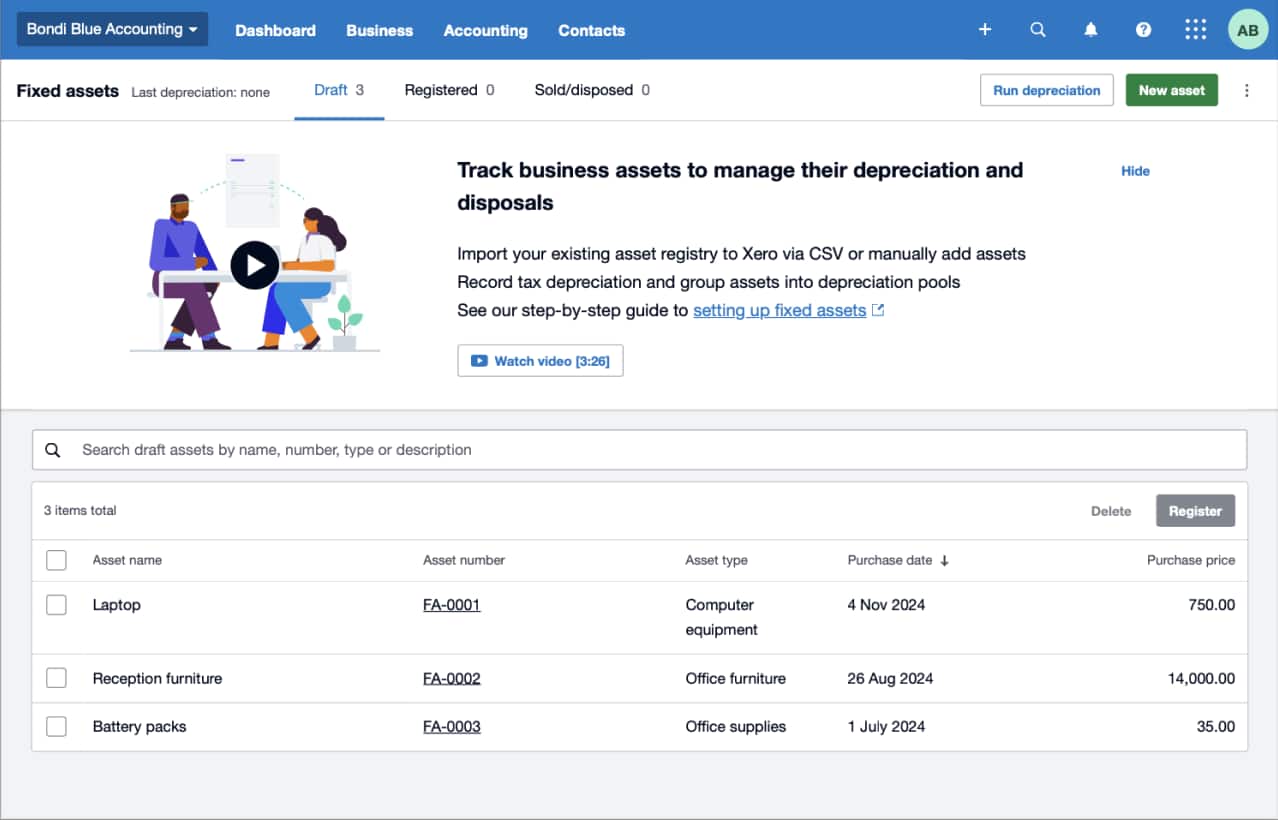
Task: Sort by Purchase date column arrow
Action: 944,561
